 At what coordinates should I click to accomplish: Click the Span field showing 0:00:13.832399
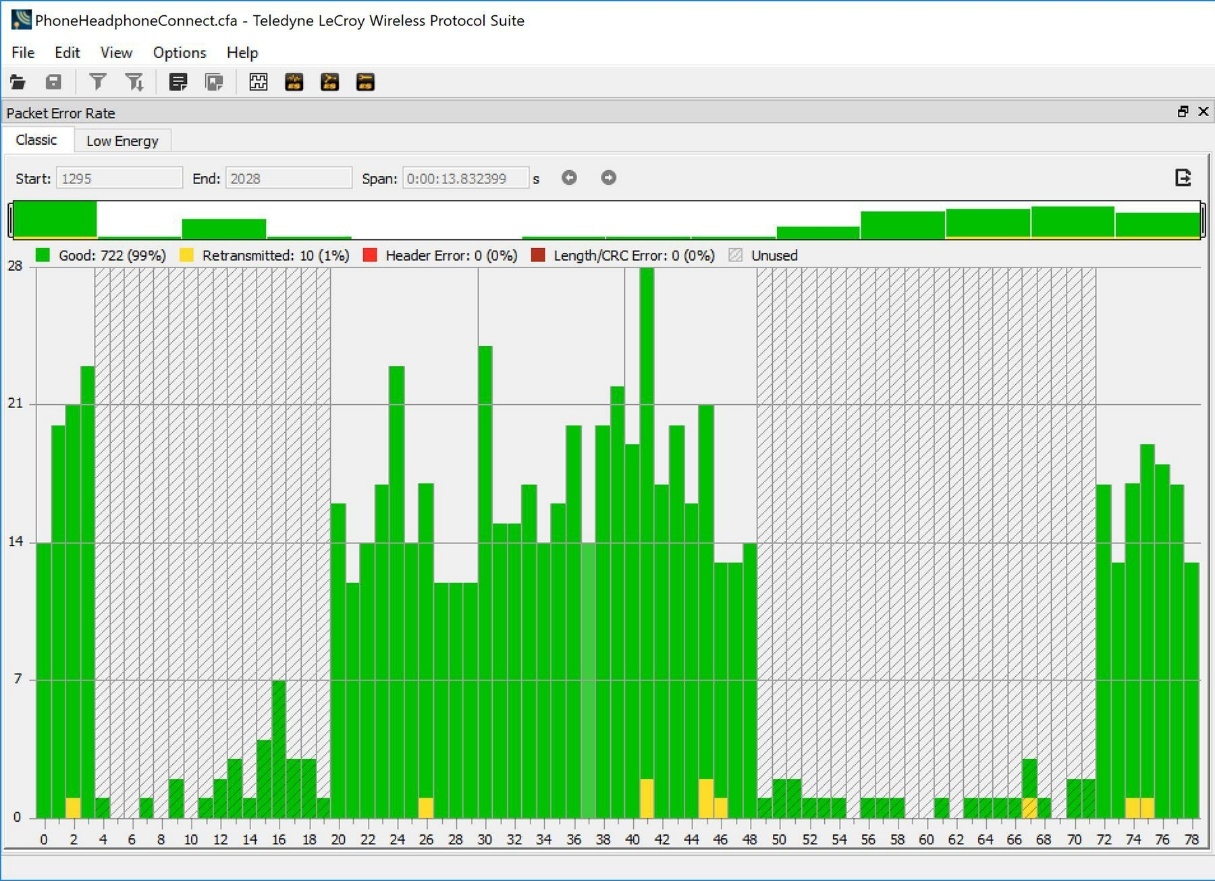point(465,179)
